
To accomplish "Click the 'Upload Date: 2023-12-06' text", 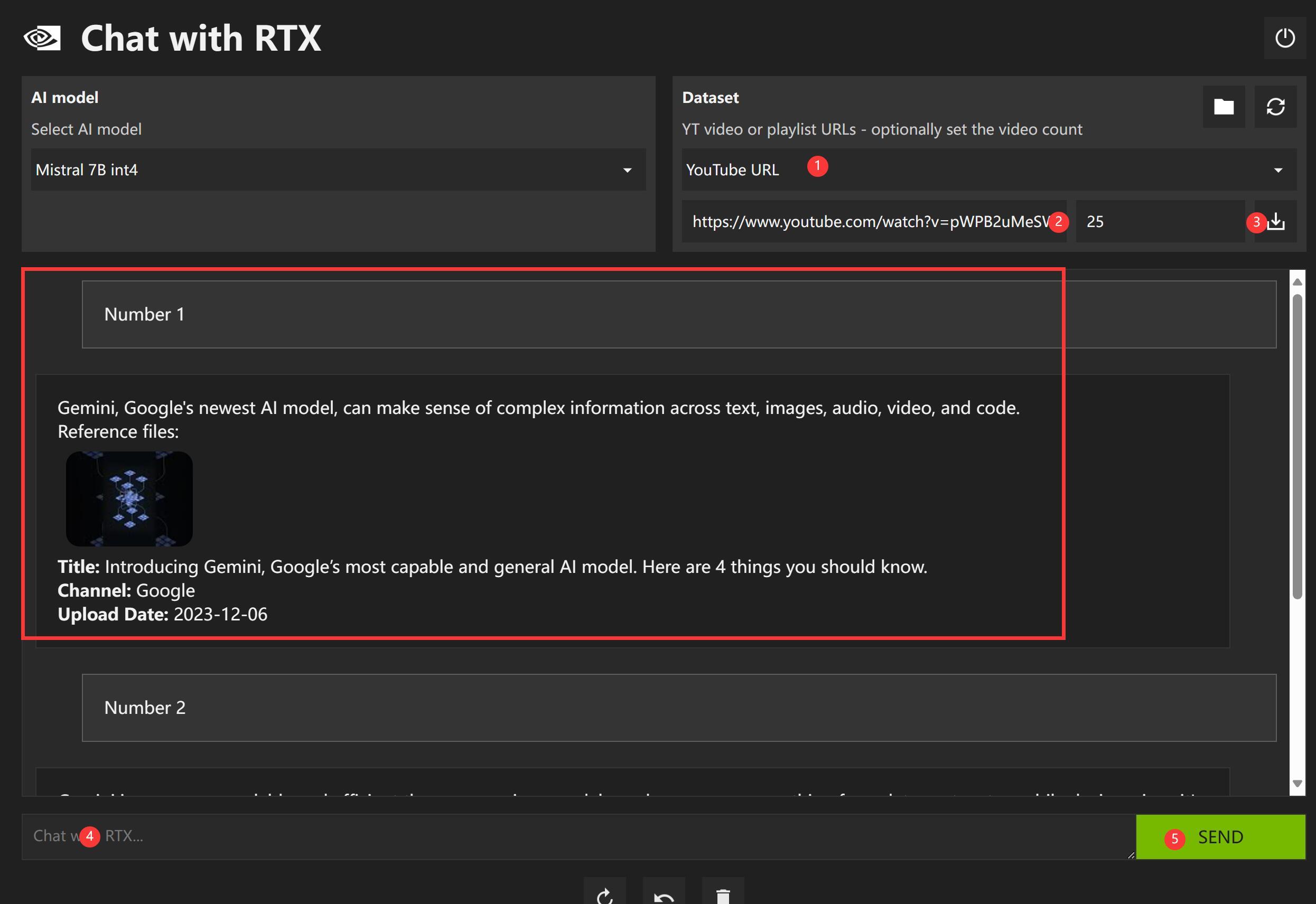I will point(163,614).
